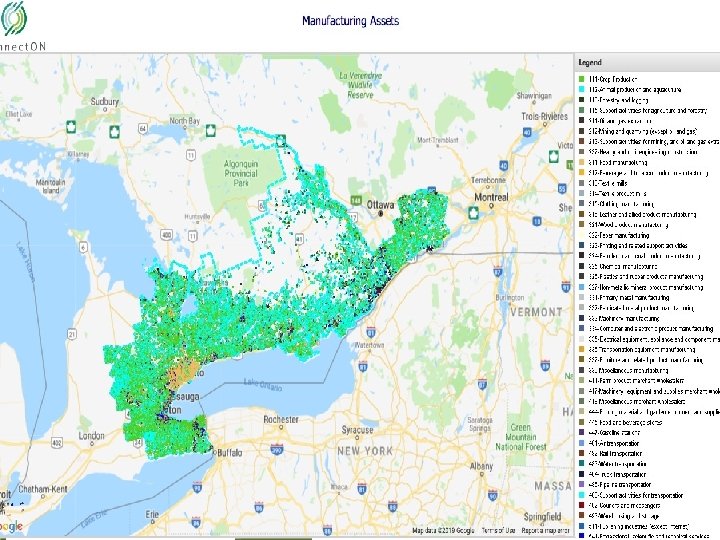Select Truck transportation legend entry
The height and width of the screenshot is (540, 720).
(x=617, y=474)
